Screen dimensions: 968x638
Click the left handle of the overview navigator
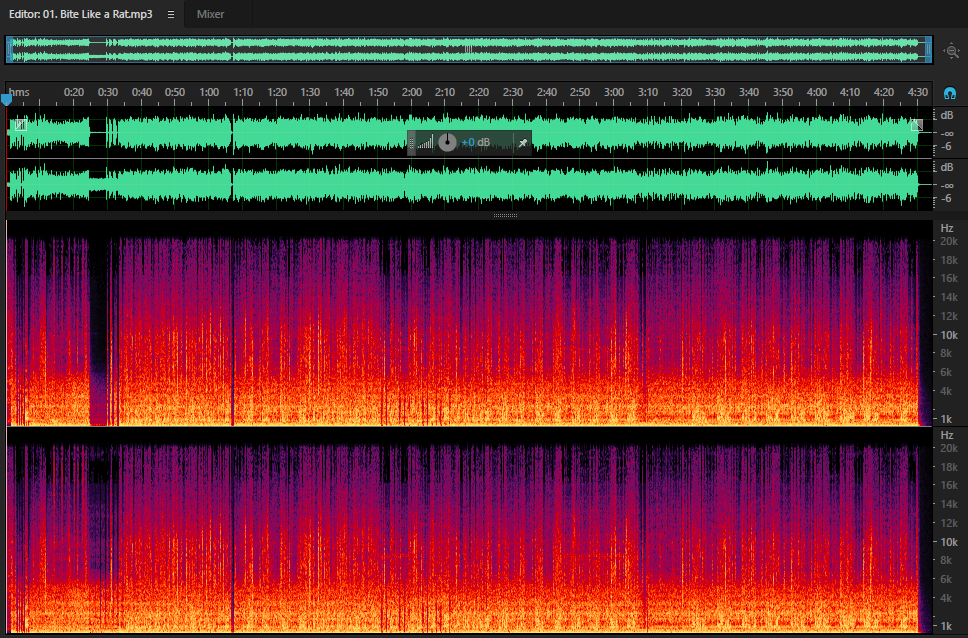click(x=9, y=49)
